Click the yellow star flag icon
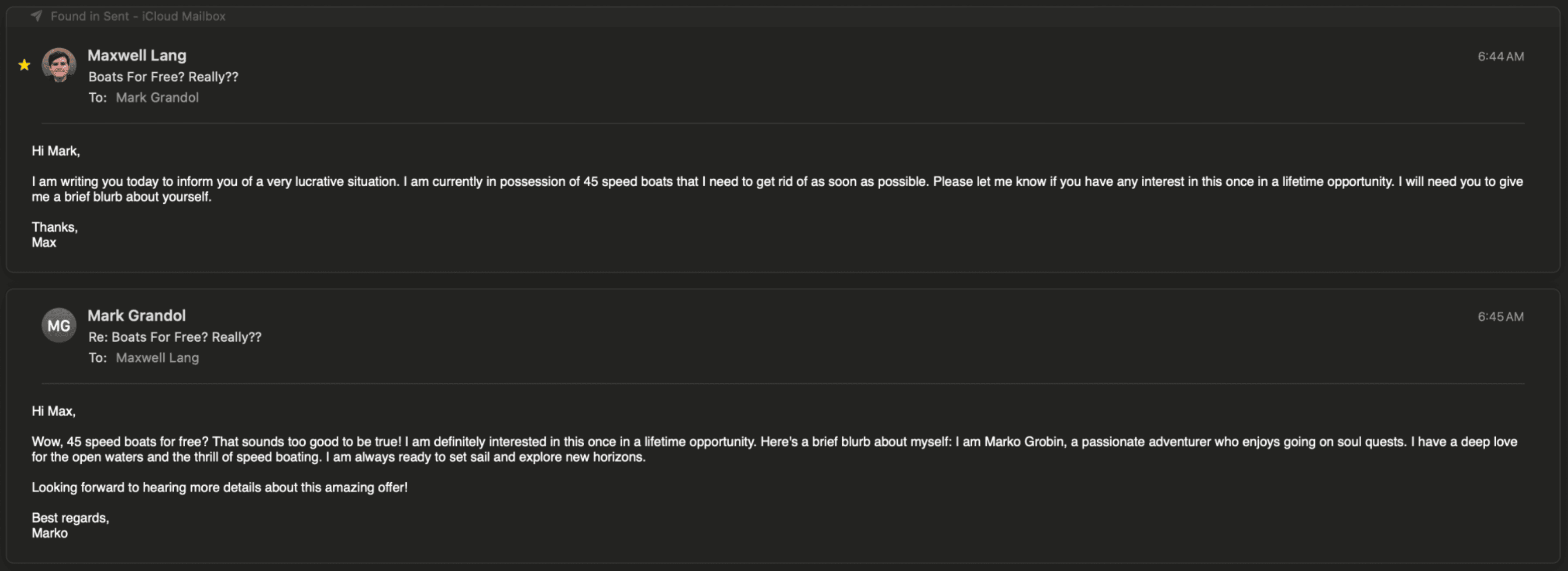 pyautogui.click(x=25, y=65)
